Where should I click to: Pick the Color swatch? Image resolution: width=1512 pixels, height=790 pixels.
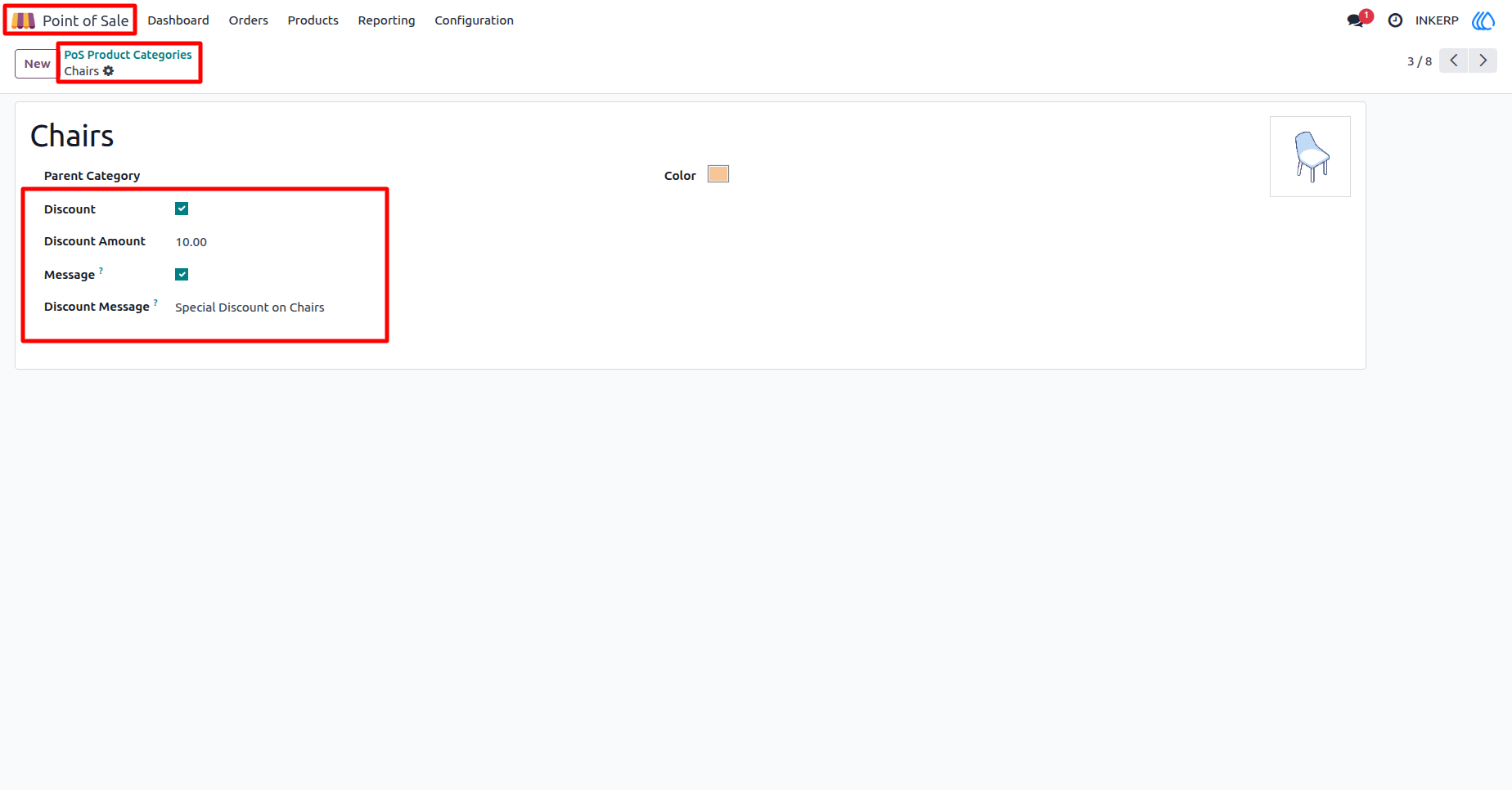pos(718,174)
